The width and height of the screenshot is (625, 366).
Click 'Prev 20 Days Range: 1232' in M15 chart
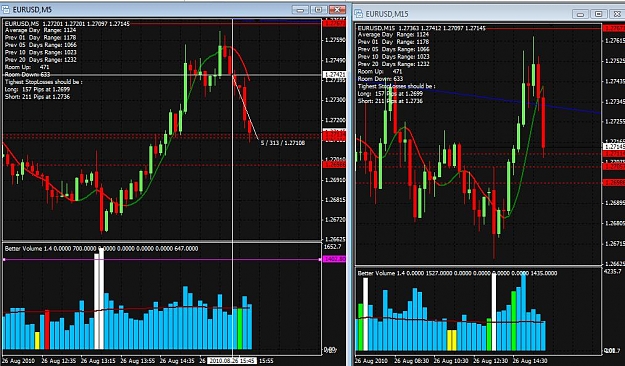[x=393, y=64]
